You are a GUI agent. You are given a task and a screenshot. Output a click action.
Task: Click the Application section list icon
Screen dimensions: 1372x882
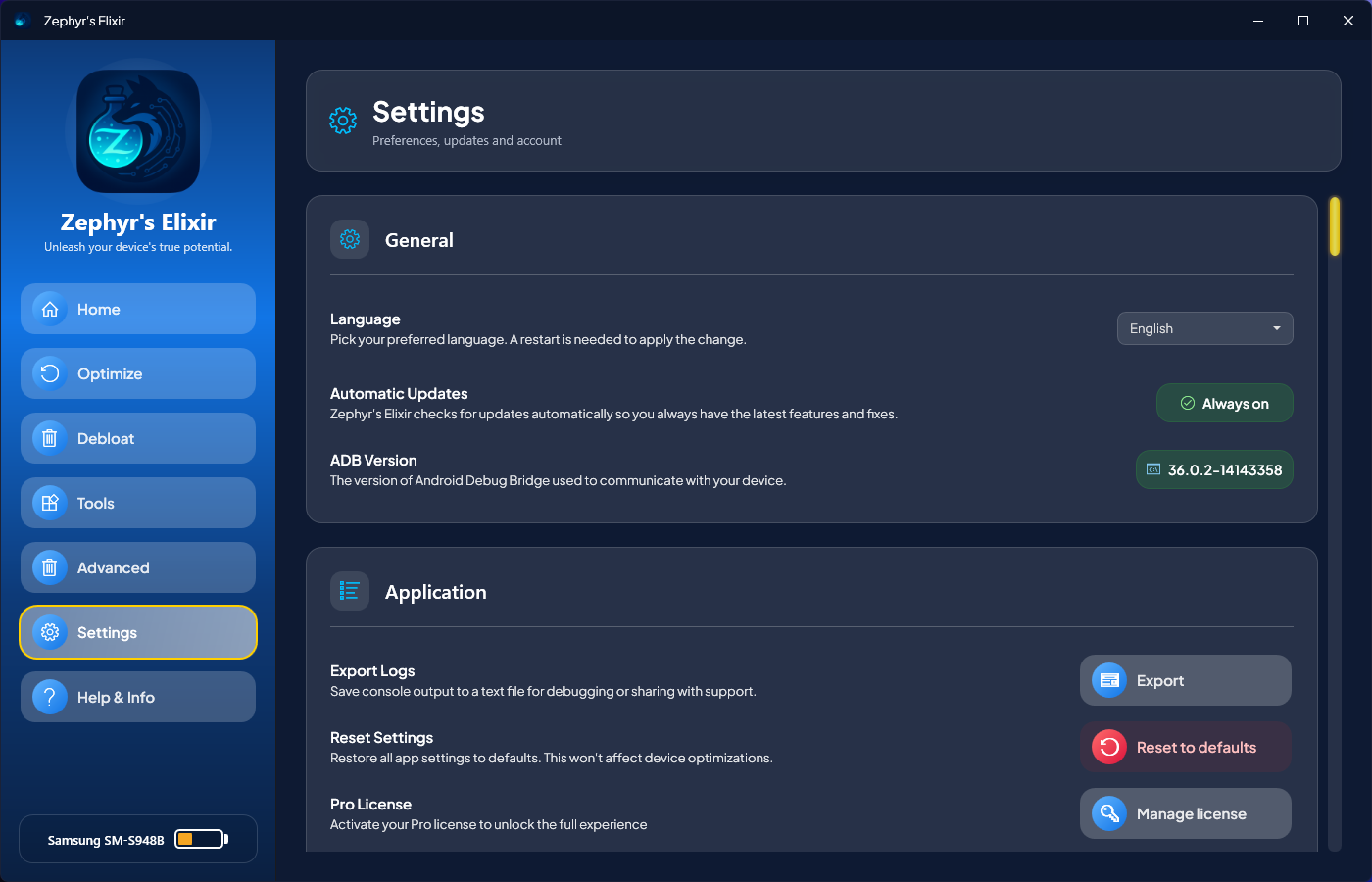350,591
